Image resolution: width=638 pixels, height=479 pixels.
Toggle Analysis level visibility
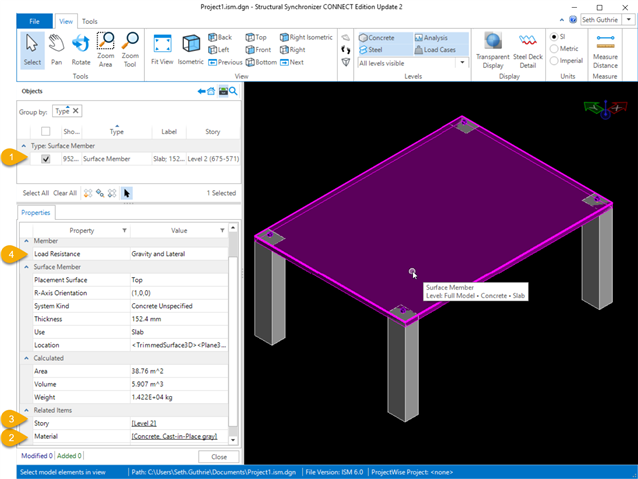click(x=431, y=37)
